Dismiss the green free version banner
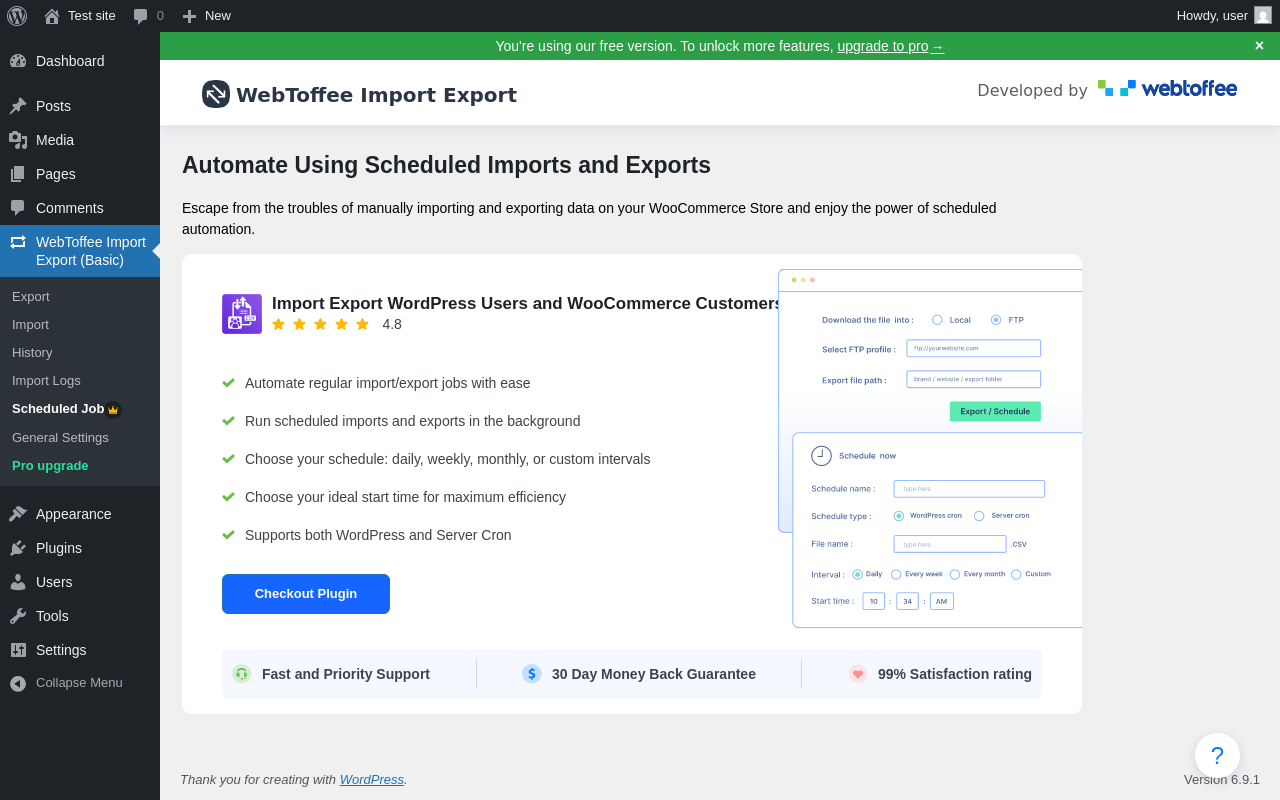Screen dimensions: 1280x800 tap(1259, 46)
